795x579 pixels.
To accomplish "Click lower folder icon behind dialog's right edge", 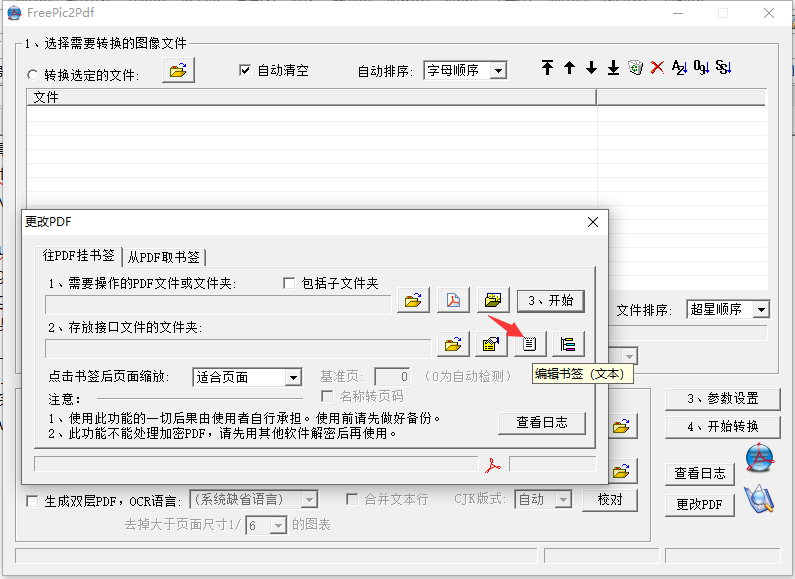I will 622,471.
